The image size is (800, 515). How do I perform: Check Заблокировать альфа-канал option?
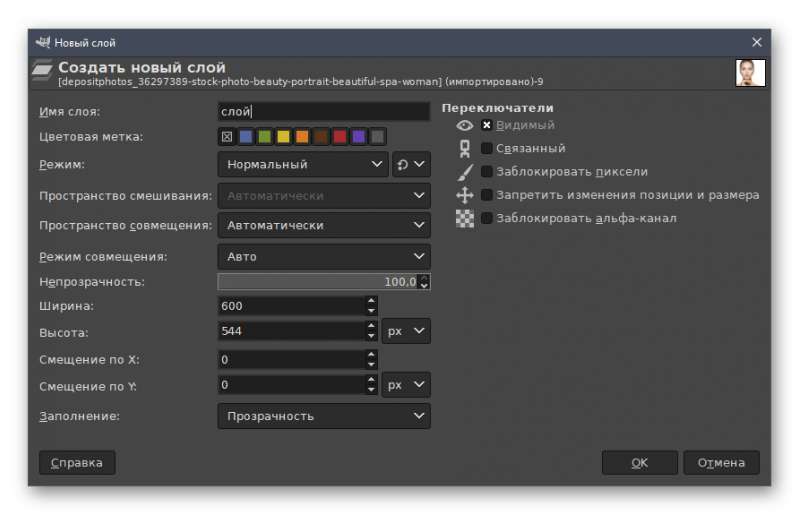487,218
